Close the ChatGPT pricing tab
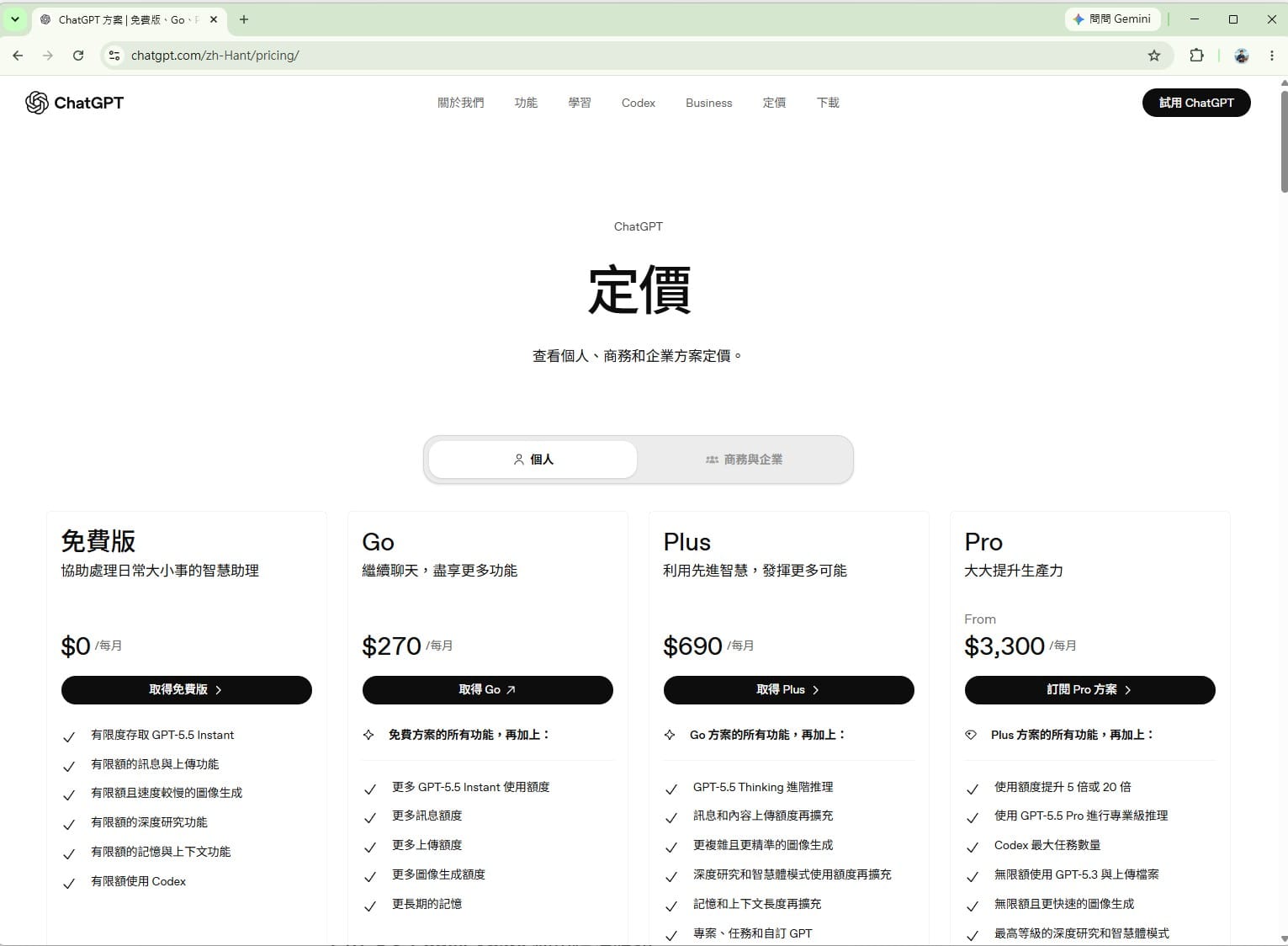 click(214, 19)
